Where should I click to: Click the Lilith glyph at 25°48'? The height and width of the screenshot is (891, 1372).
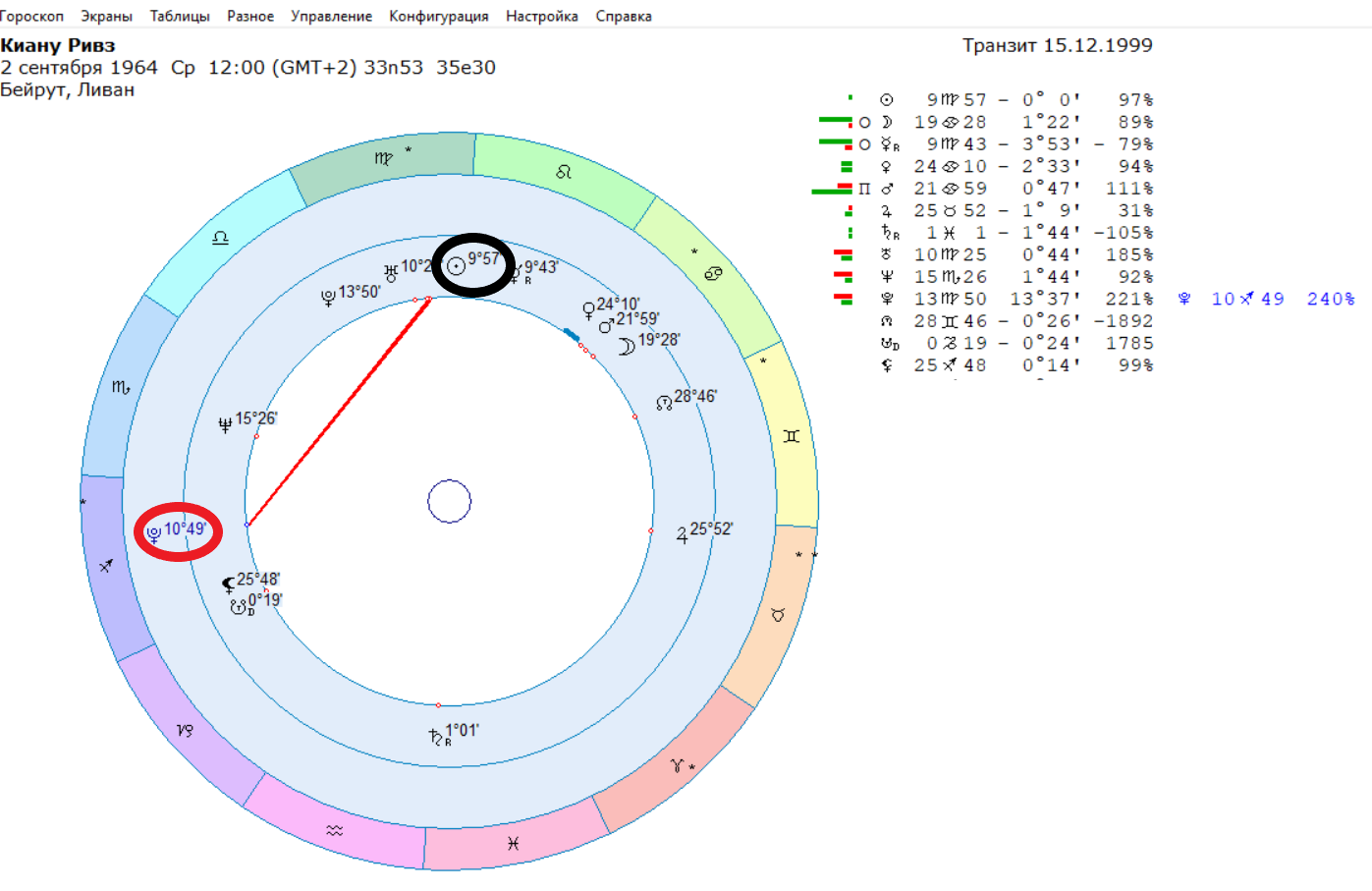pos(228,585)
